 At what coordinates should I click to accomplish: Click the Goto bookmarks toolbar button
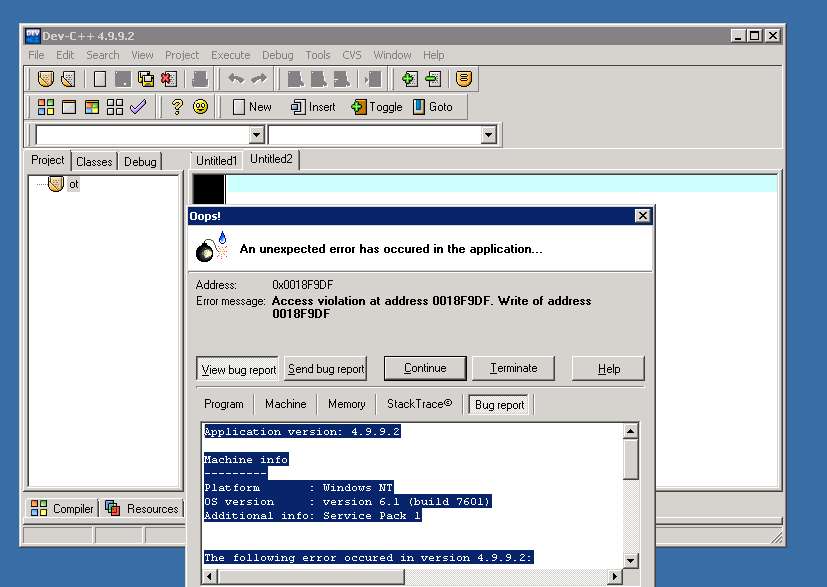coord(433,107)
